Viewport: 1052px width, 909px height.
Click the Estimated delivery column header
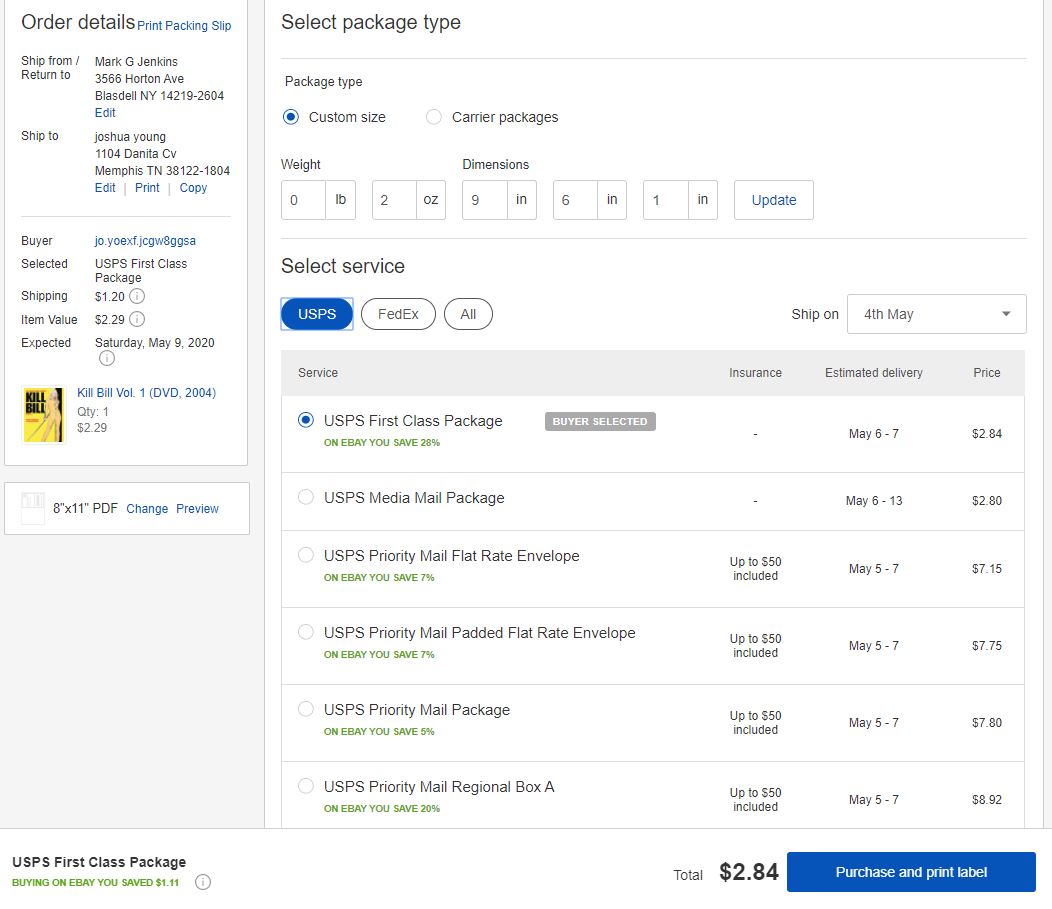click(x=874, y=372)
